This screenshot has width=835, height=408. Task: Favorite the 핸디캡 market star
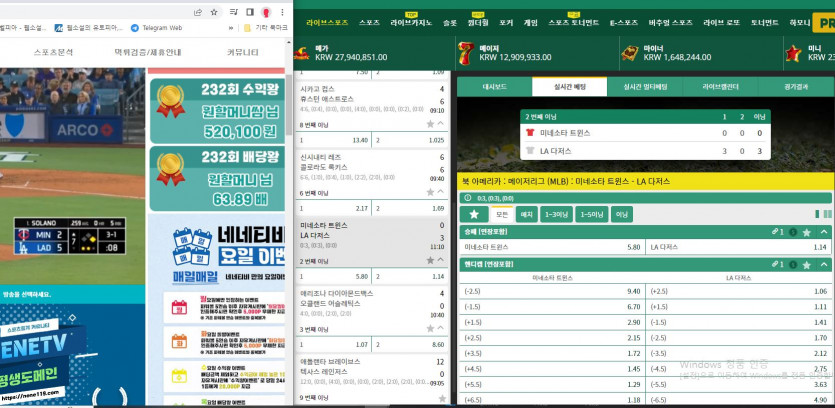click(x=807, y=264)
